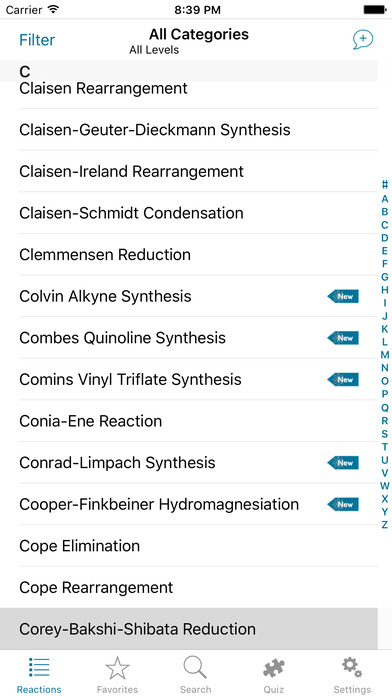Select the Reactions list tab
The height and width of the screenshot is (696, 392).
pyautogui.click(x=39, y=675)
